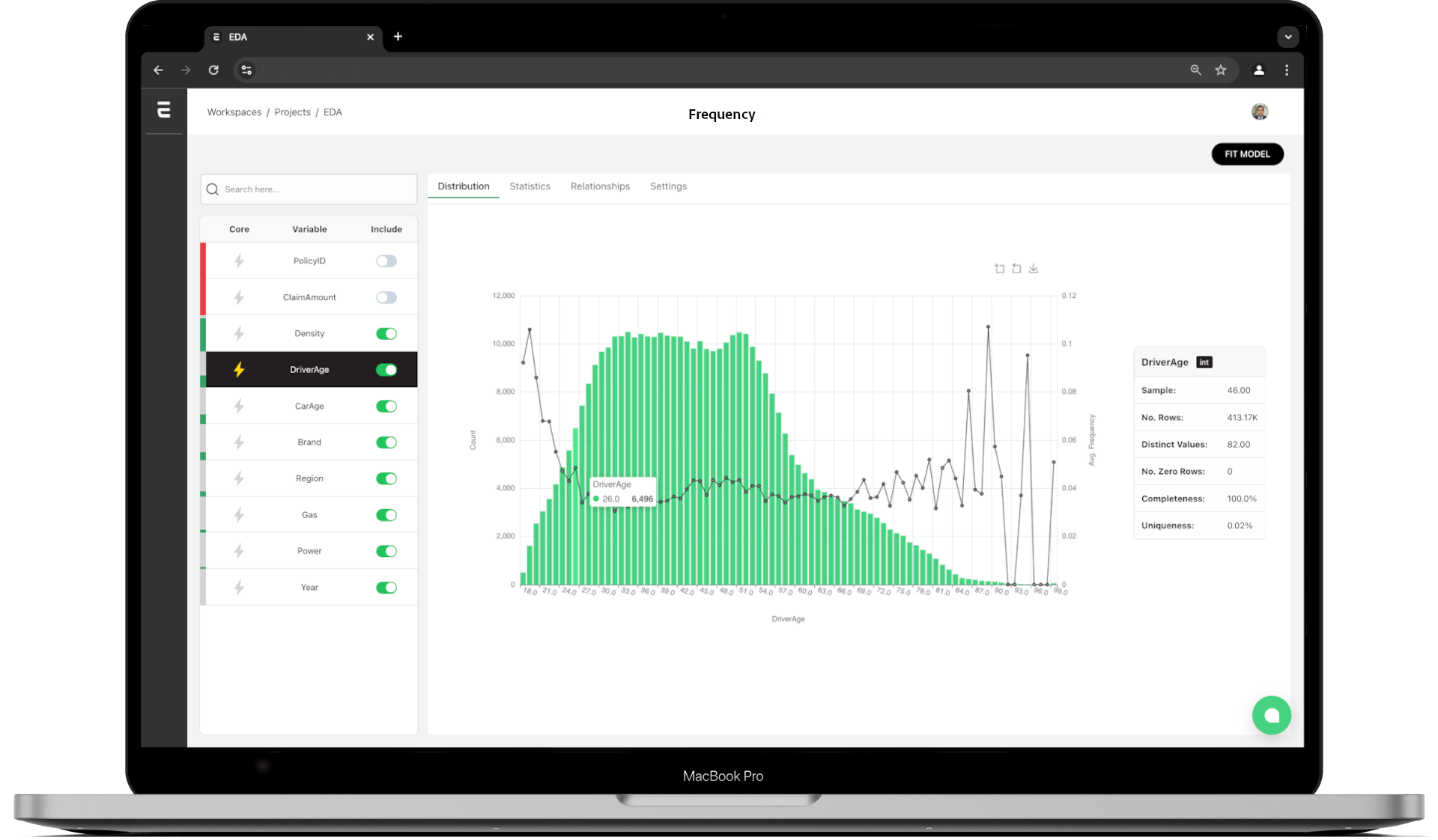Disable the Region include toggle
This screenshot has height=840, width=1438.
(x=386, y=478)
